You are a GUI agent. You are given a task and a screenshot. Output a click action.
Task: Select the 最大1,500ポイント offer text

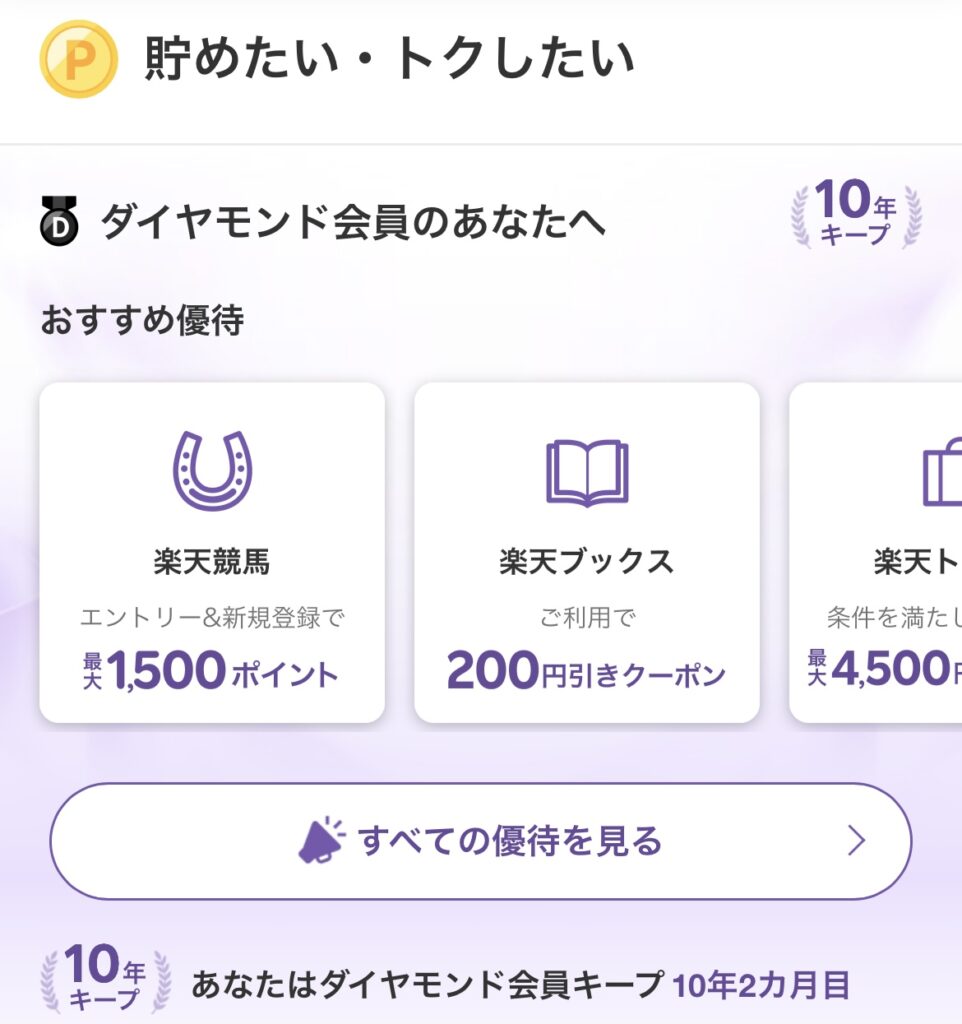[211, 670]
